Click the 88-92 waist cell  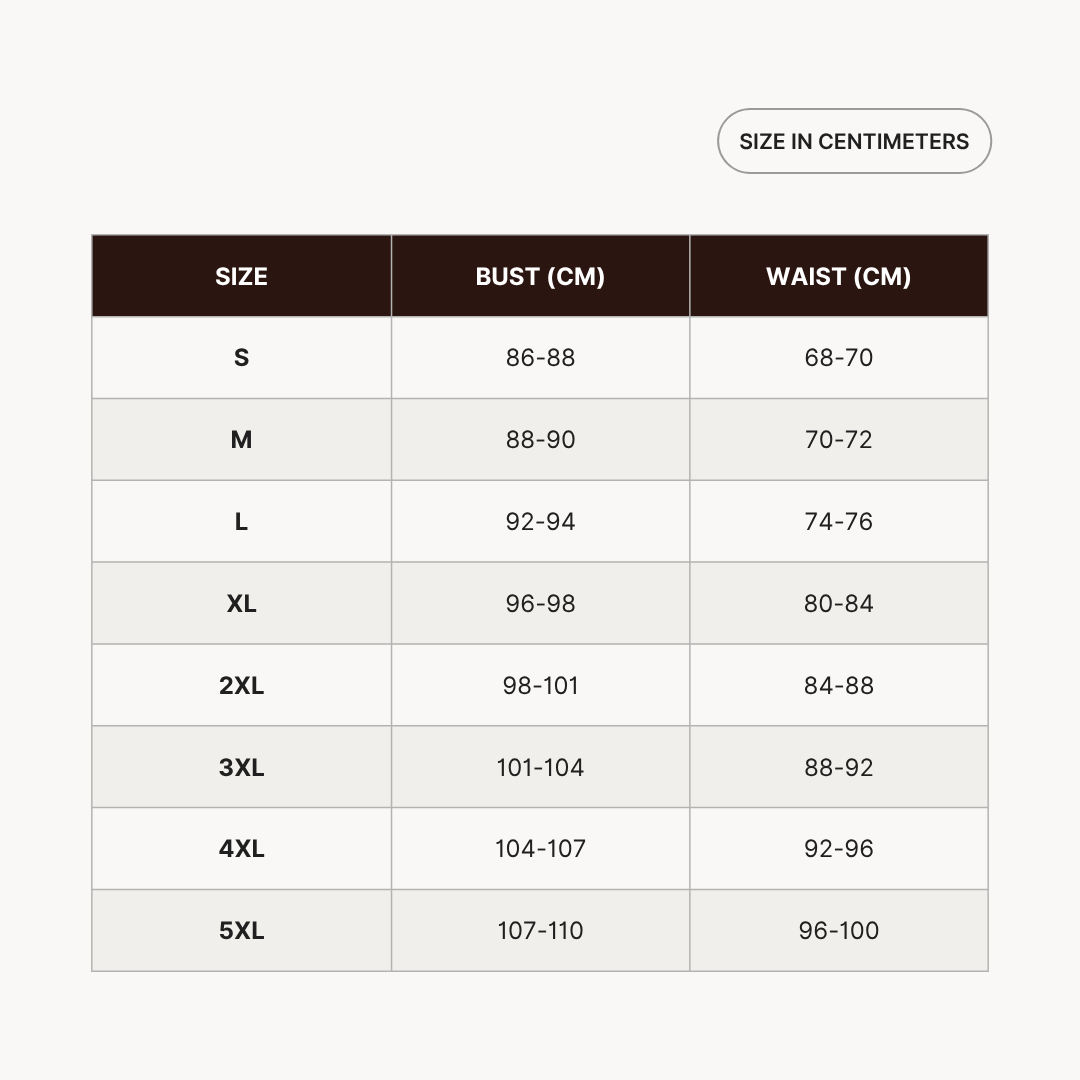(x=838, y=768)
